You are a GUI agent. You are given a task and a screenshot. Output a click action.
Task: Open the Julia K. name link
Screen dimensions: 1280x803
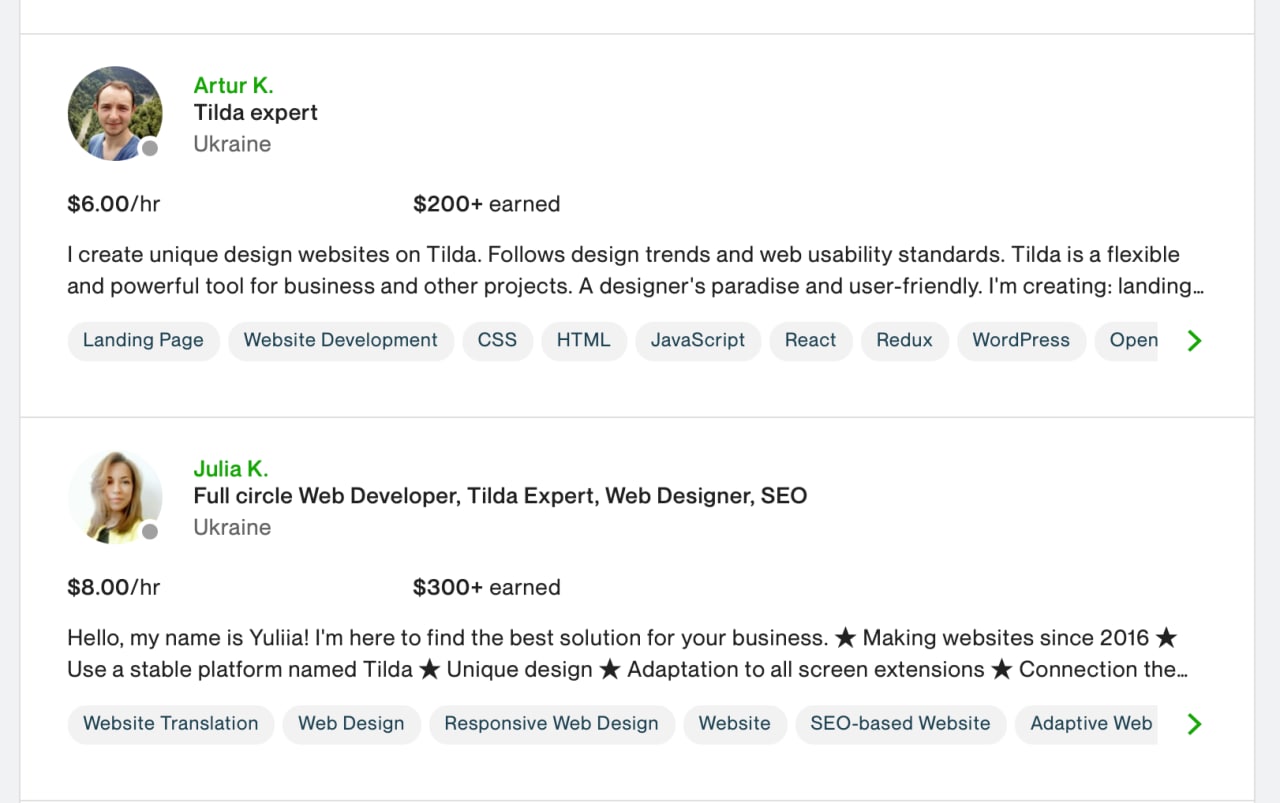231,468
